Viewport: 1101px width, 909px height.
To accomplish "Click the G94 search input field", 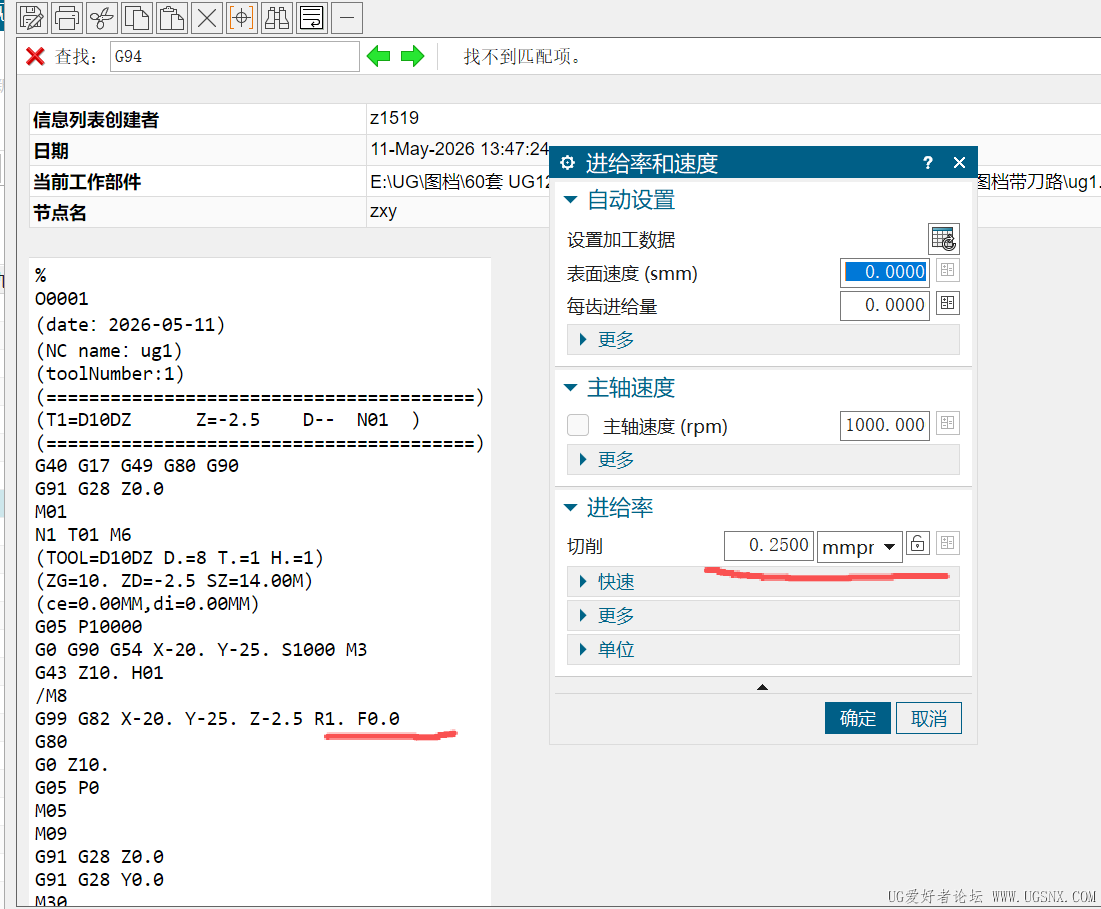I will pyautogui.click(x=235, y=56).
